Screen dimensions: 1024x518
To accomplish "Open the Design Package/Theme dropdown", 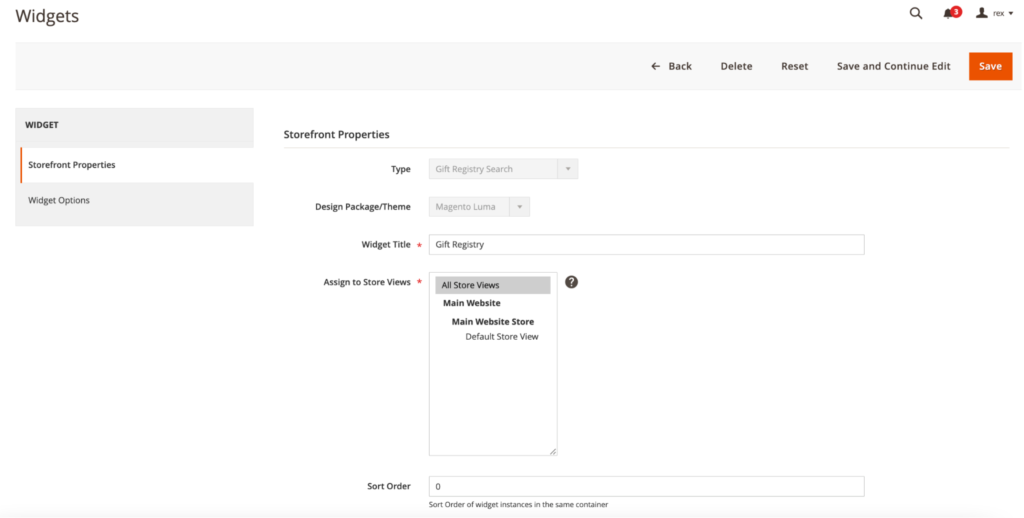I will click(x=479, y=207).
